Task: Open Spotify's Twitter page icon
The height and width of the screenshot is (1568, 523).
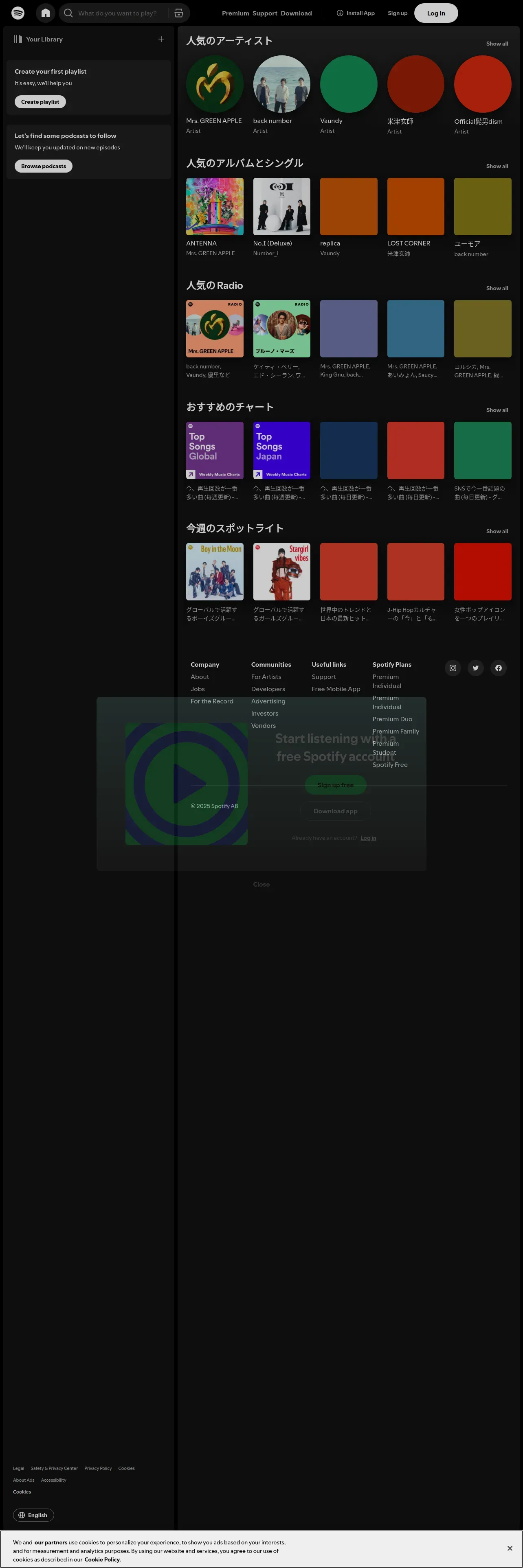Action: [x=475, y=668]
